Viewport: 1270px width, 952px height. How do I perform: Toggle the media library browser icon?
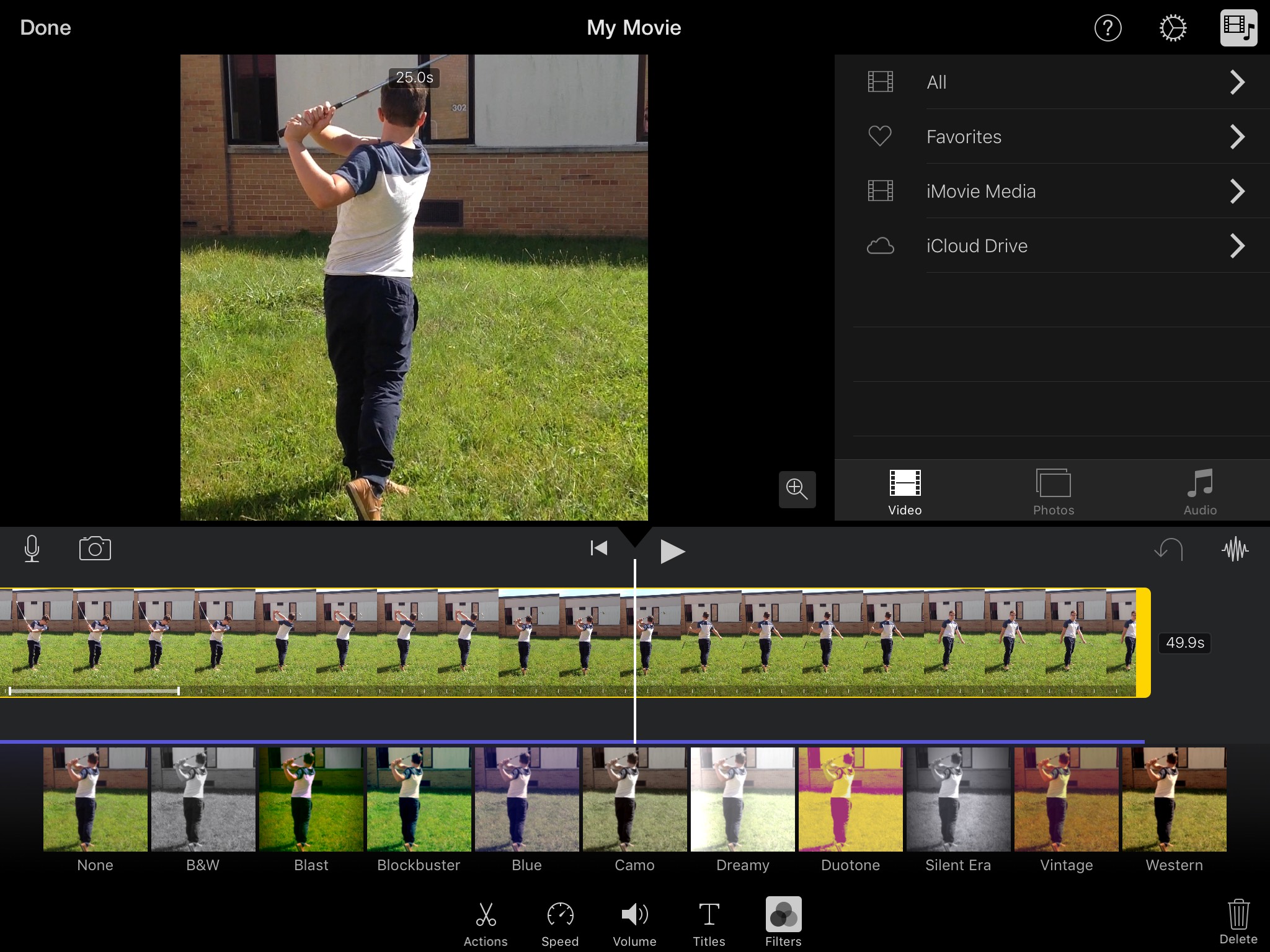1238,28
